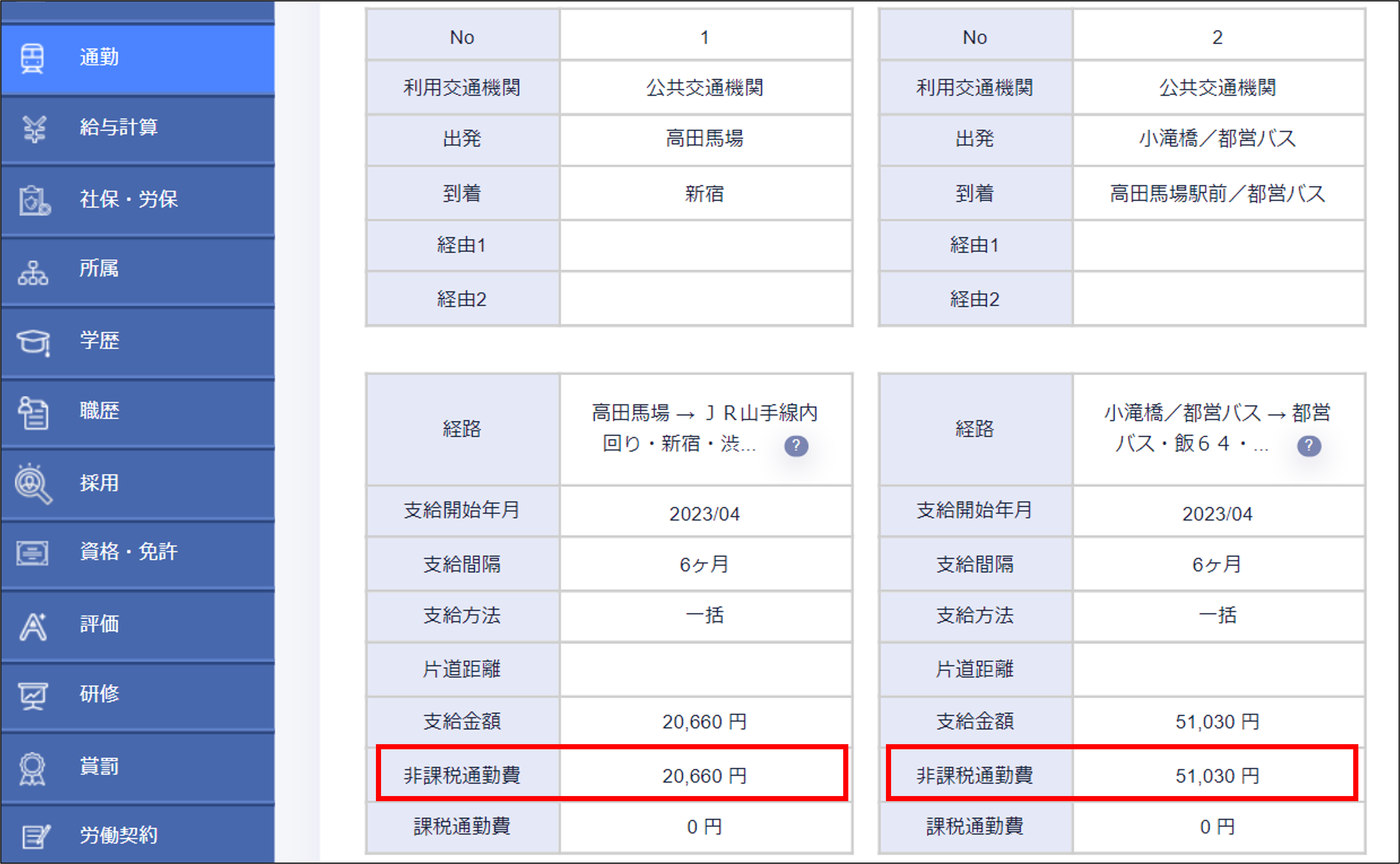This screenshot has width=1400, height=864.
Task: Click the award ribbon icon for 賞罰
Action: (x=33, y=768)
